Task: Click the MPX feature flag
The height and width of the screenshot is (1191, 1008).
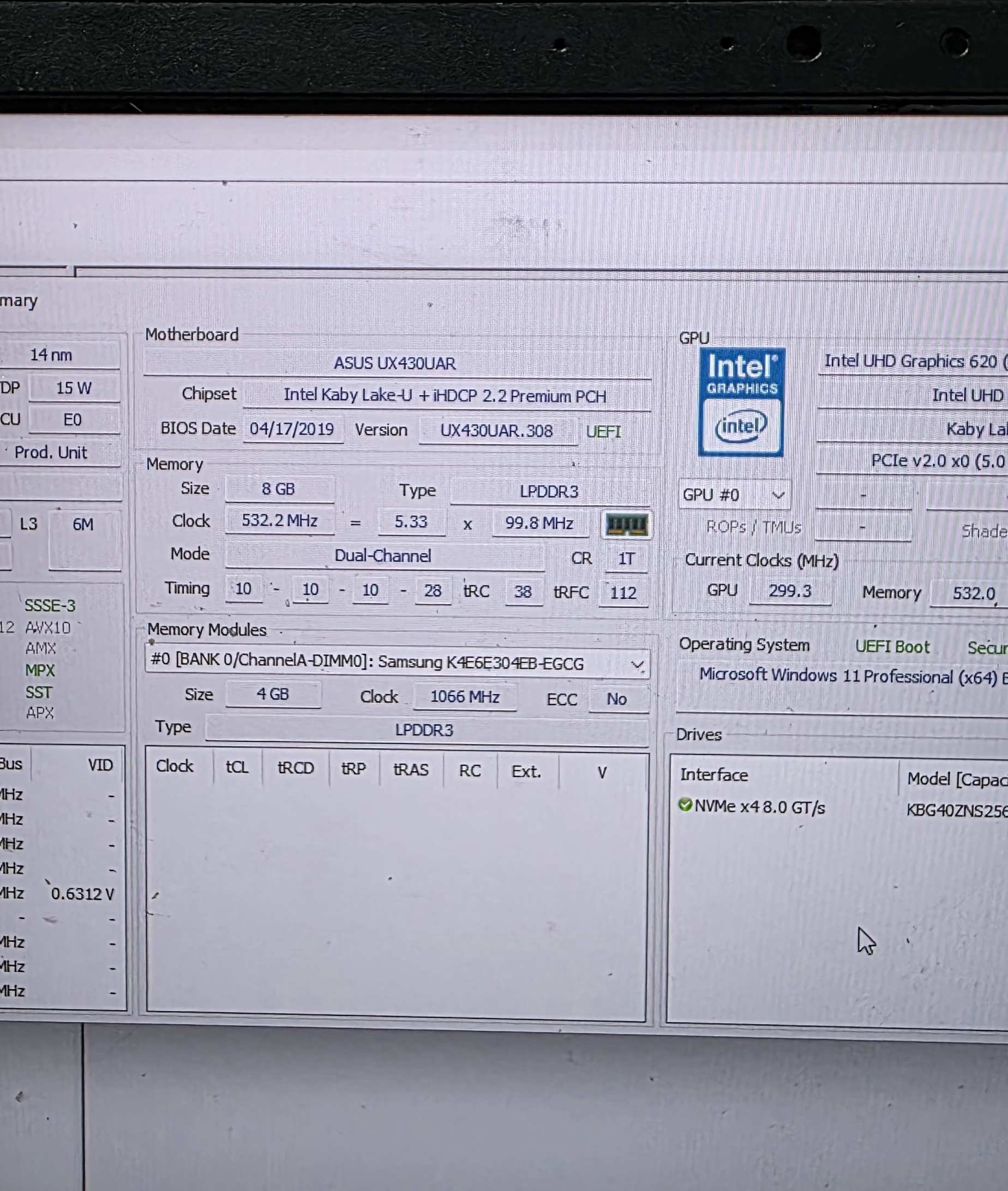Action: point(40,670)
